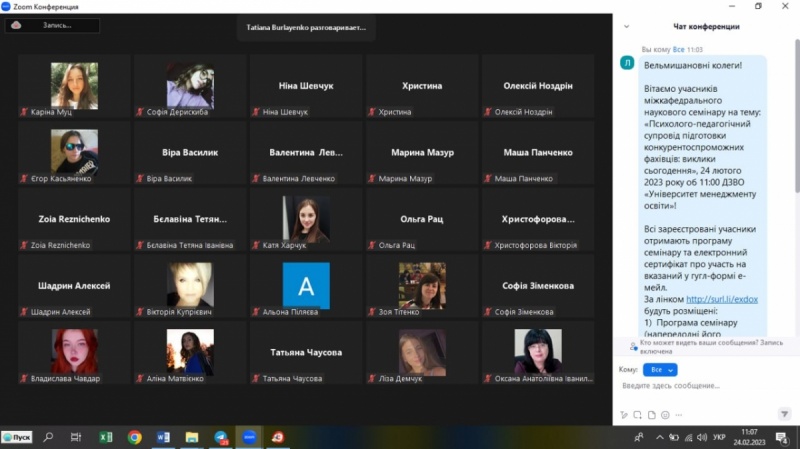The width and height of the screenshot is (800, 449).
Task: Click the format text icon in chat
Action: pos(624,415)
